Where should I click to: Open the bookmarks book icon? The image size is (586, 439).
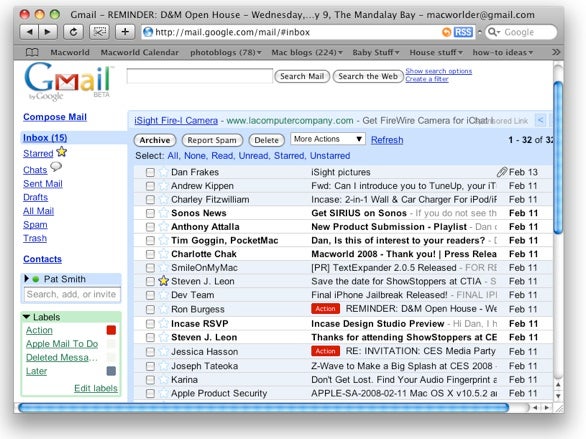[x=32, y=52]
